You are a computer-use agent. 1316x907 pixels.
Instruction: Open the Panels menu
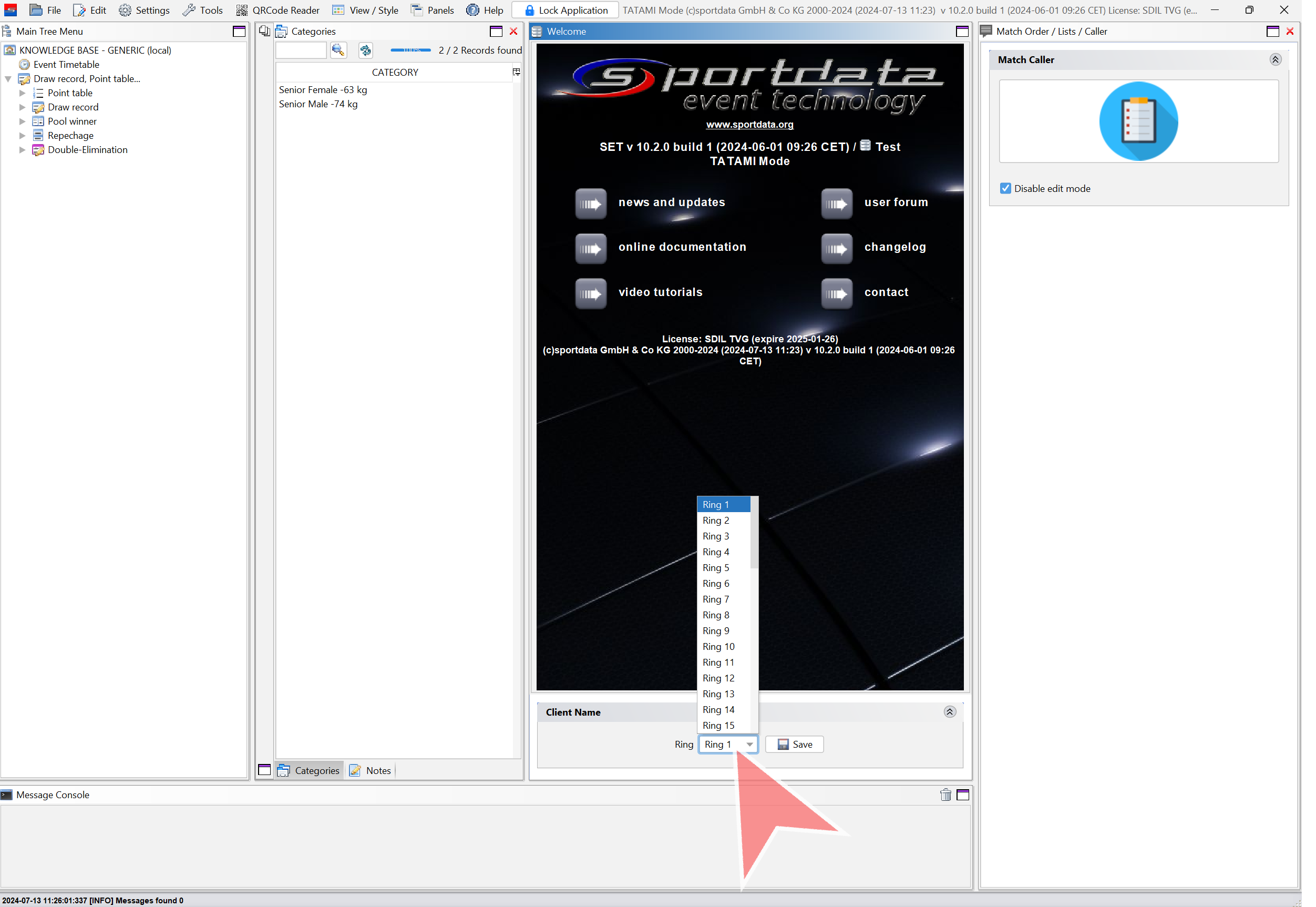[432, 10]
